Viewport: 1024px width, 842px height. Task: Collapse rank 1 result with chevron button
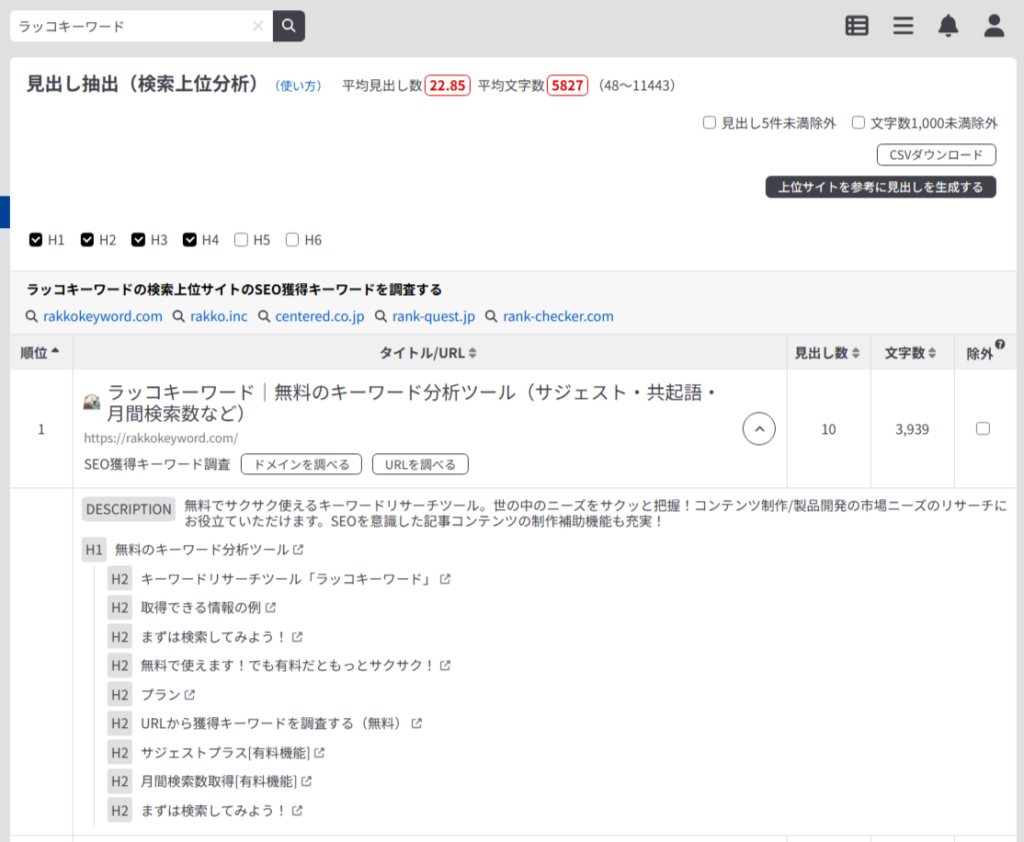759,429
